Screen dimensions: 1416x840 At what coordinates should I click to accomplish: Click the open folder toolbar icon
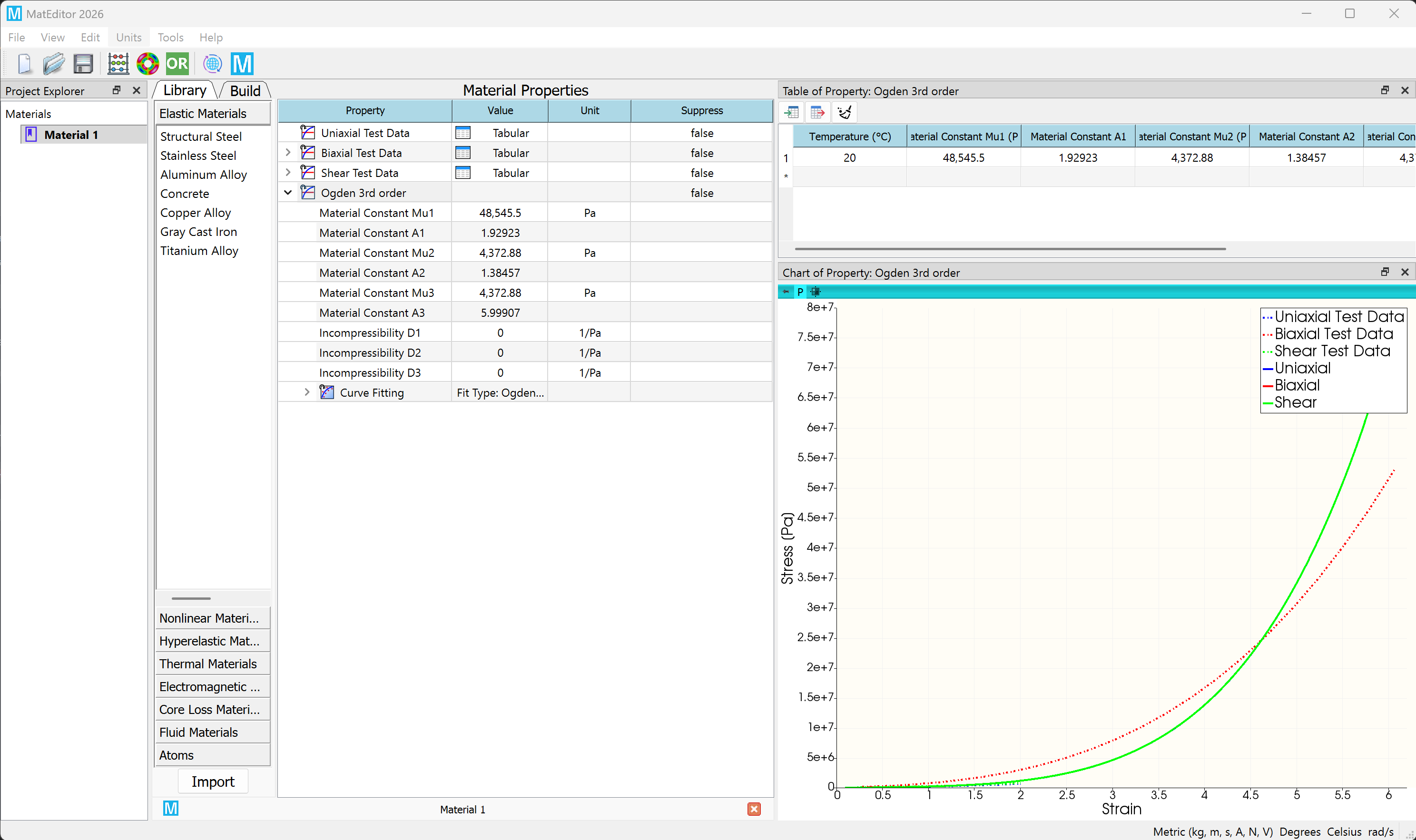tap(54, 63)
